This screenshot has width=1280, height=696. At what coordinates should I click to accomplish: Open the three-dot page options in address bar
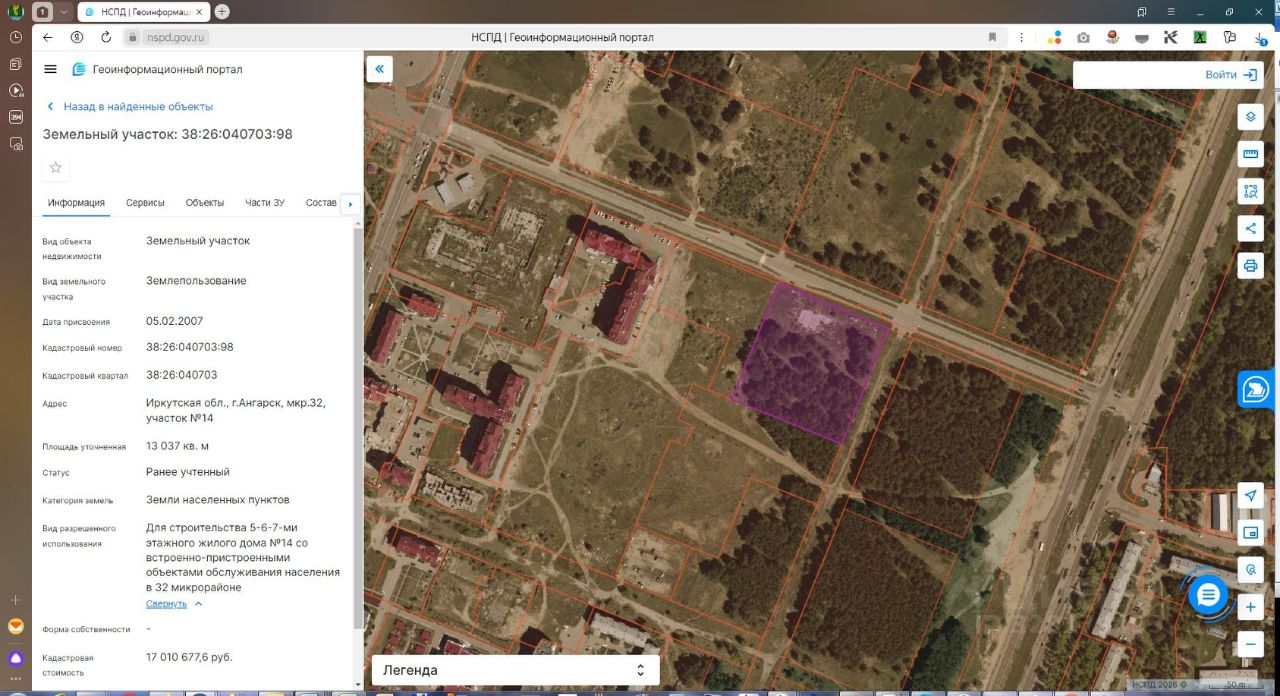pos(1023,37)
